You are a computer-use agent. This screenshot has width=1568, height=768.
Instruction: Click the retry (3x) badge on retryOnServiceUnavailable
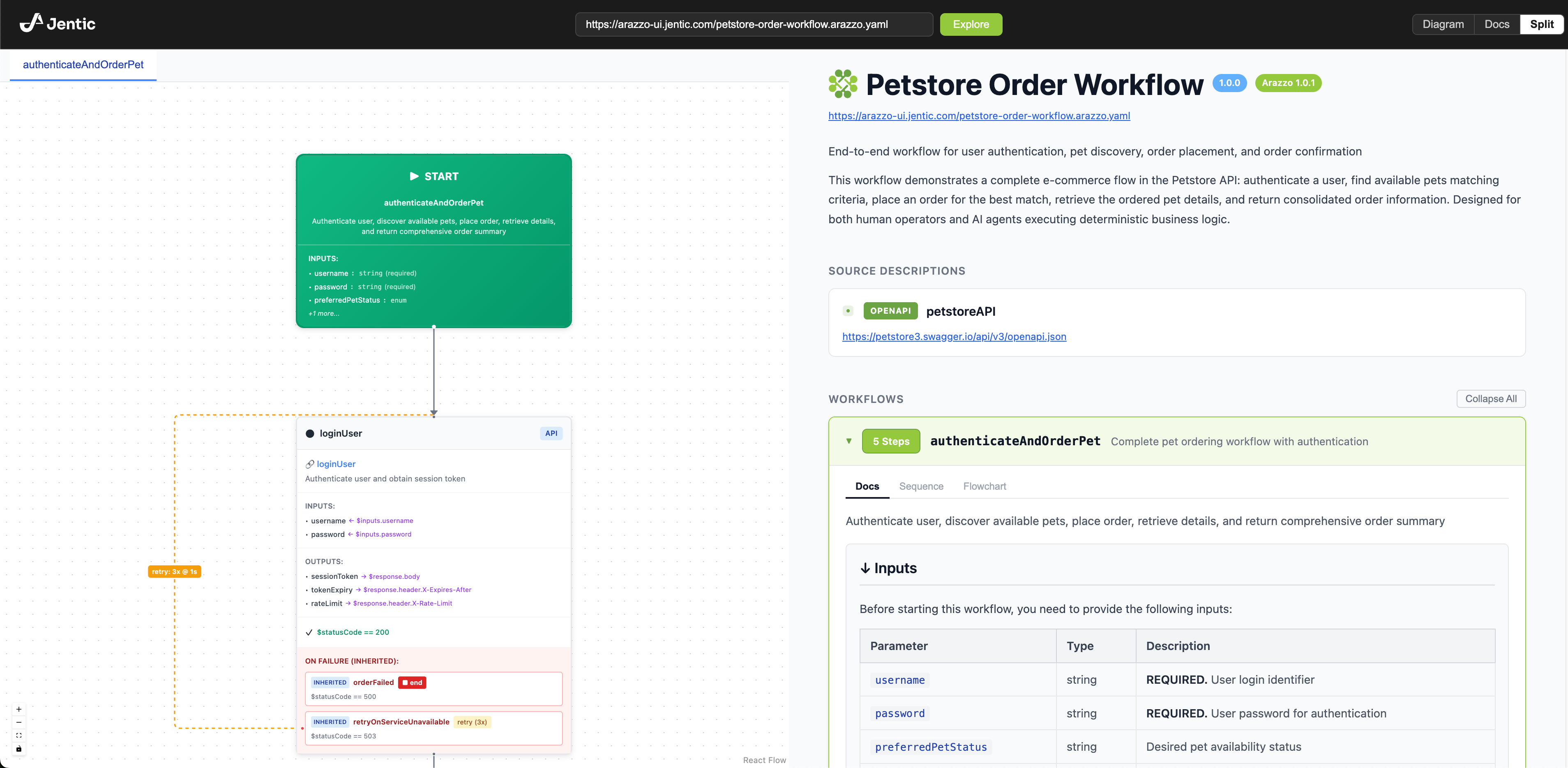[472, 722]
